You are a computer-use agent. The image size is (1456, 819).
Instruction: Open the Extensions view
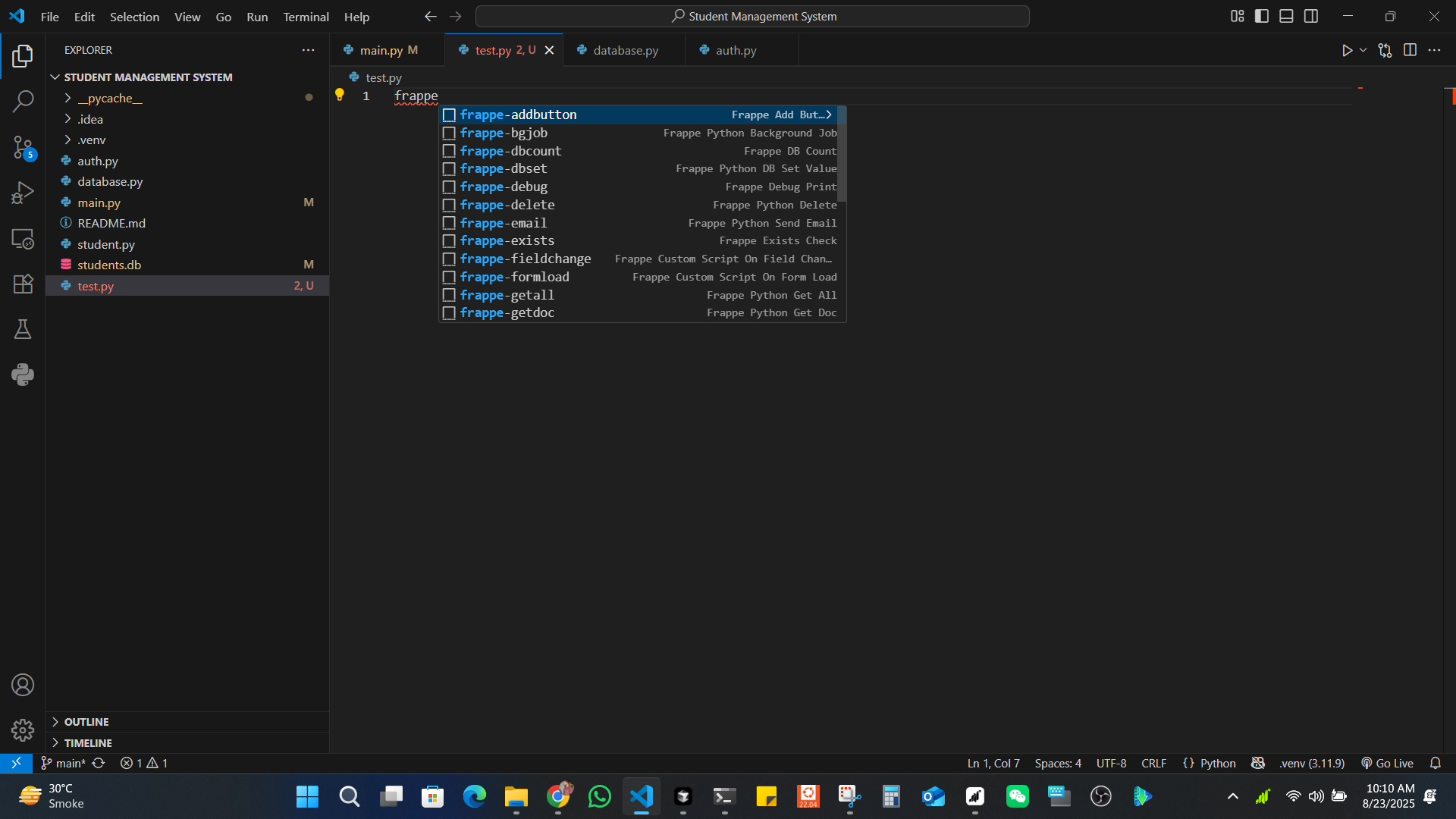click(23, 284)
